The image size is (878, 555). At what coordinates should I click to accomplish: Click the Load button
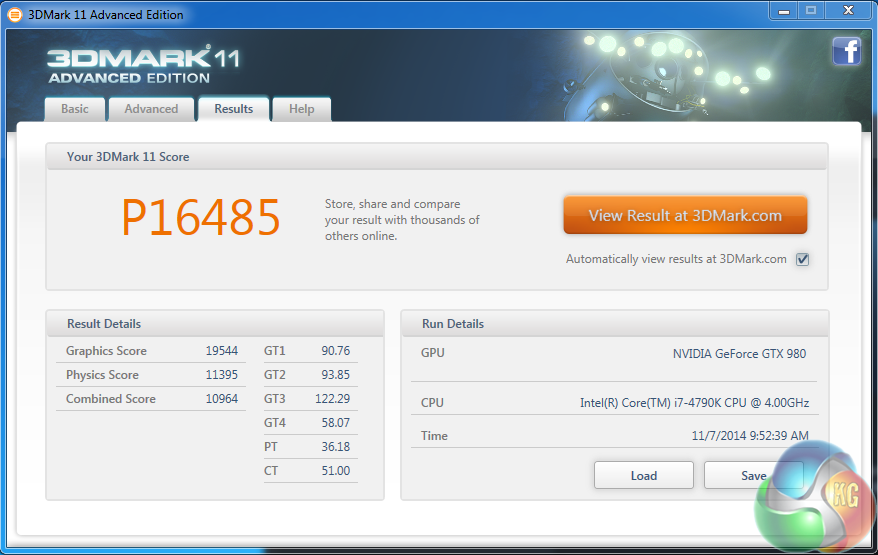(x=643, y=475)
